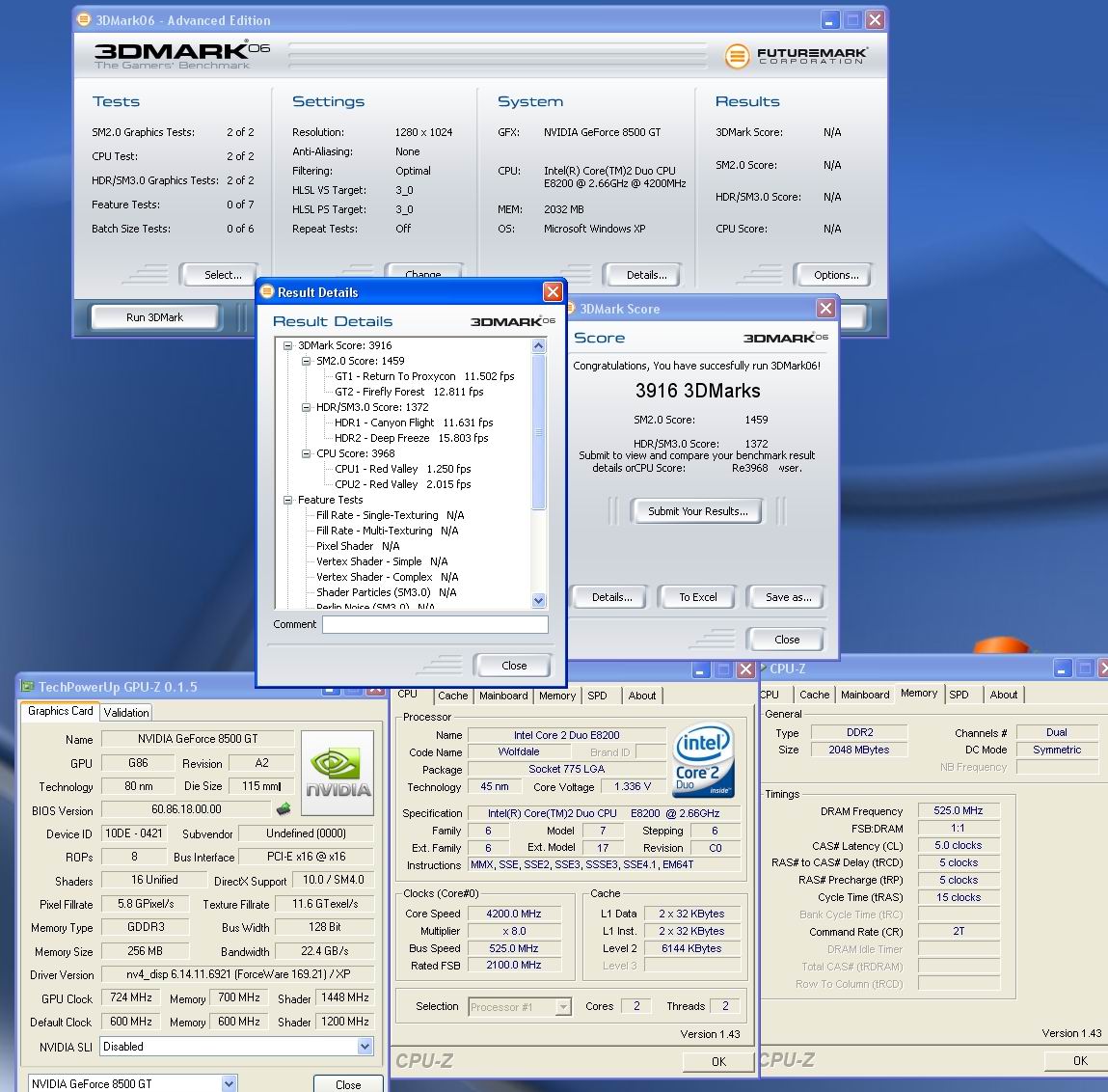Click the CAS# Latency value 5.0 clocks
Image resolution: width=1108 pixels, height=1092 pixels.
(959, 845)
